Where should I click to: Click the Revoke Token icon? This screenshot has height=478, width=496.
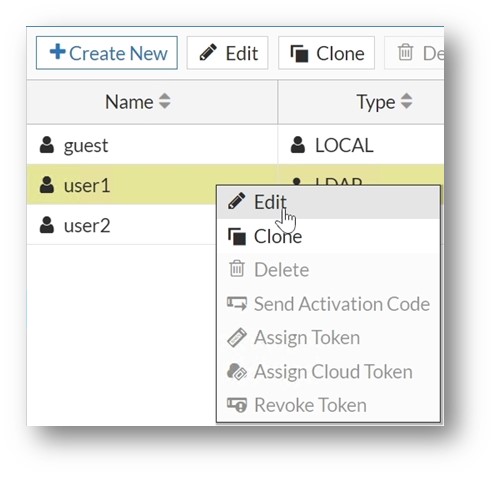[x=237, y=405]
